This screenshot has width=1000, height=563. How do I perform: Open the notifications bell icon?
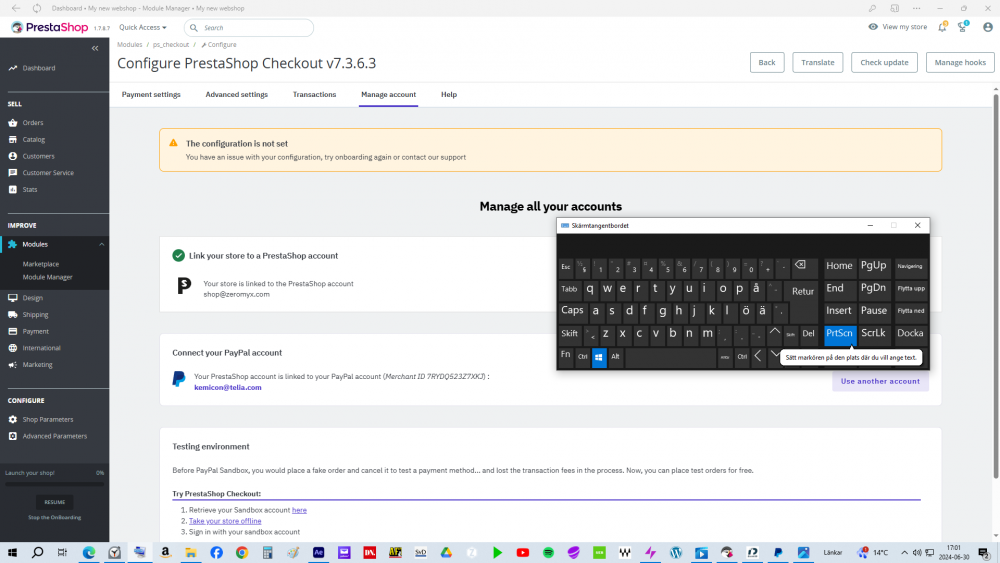(x=942, y=27)
